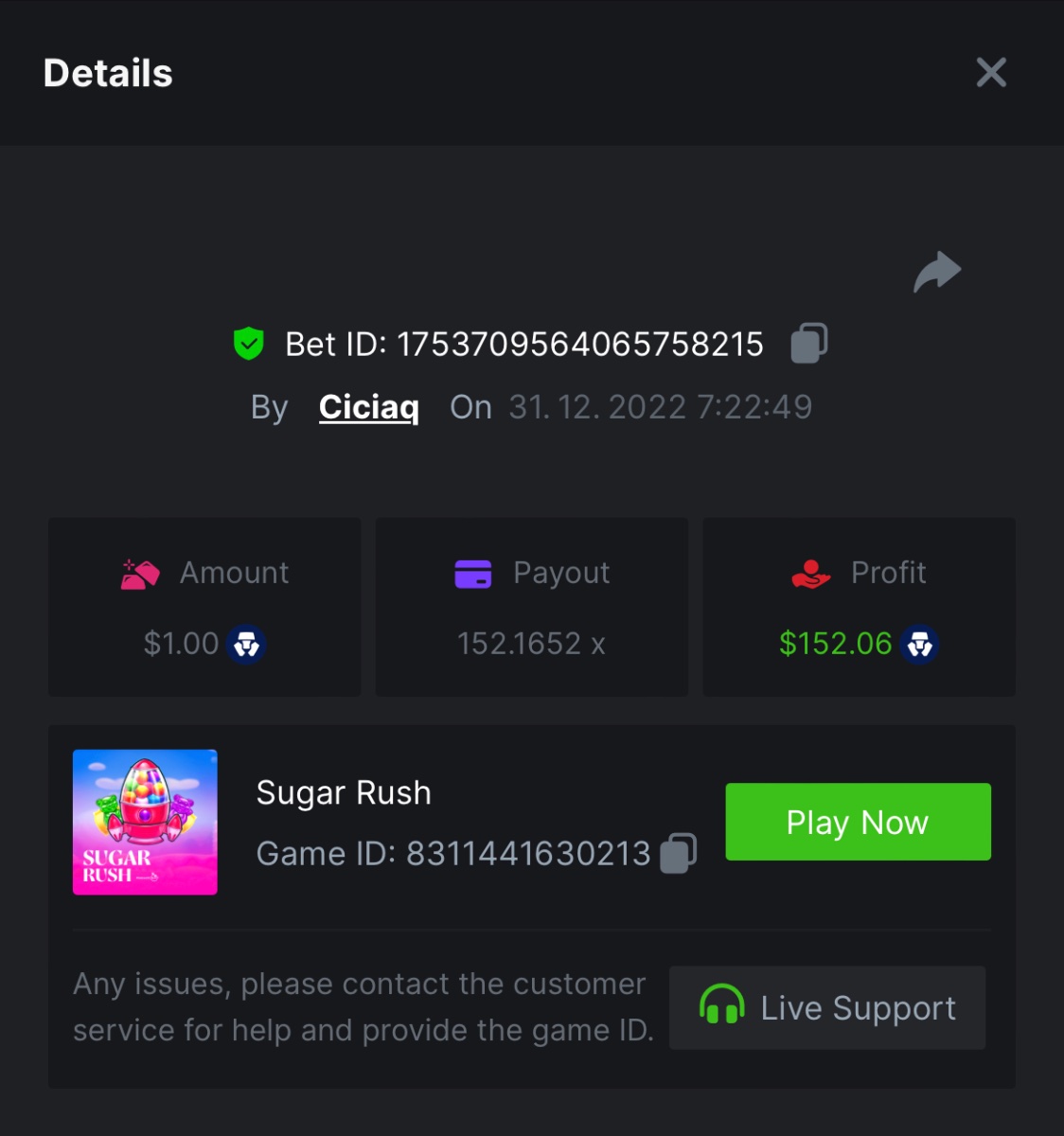Click the green verified shield icon
This screenshot has height=1136, width=1064.
(x=249, y=344)
